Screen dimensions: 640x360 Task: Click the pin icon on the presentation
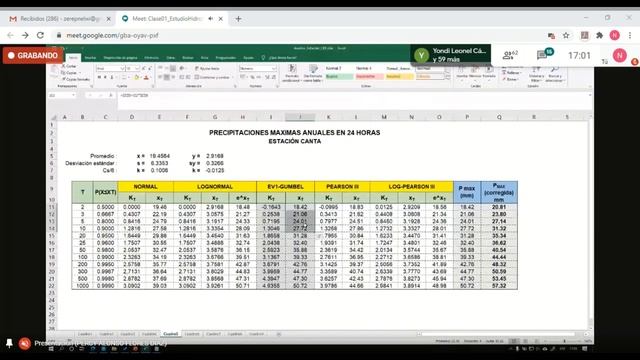(9, 343)
